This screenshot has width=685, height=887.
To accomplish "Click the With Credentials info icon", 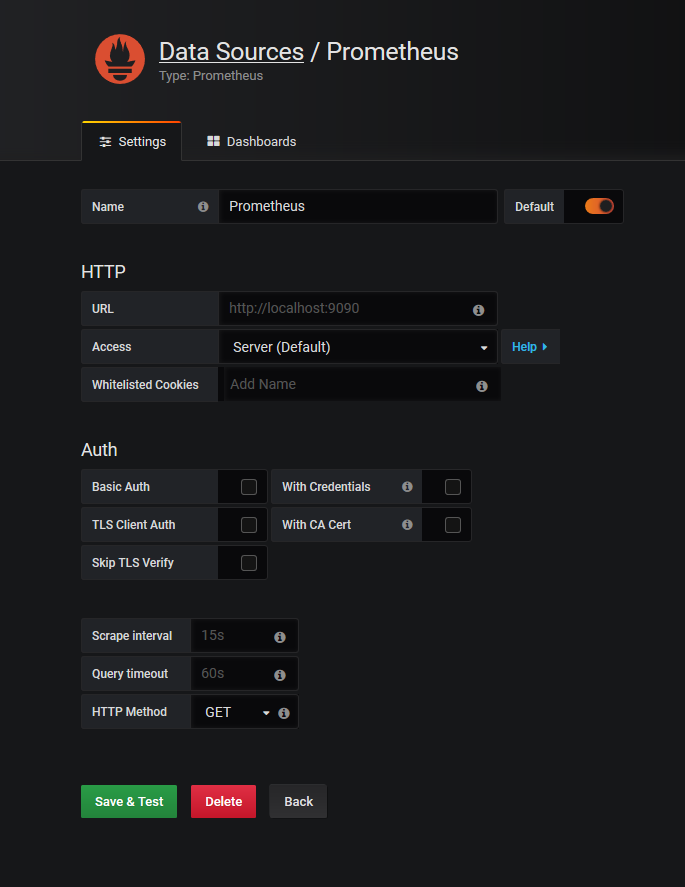I will pyautogui.click(x=407, y=486).
